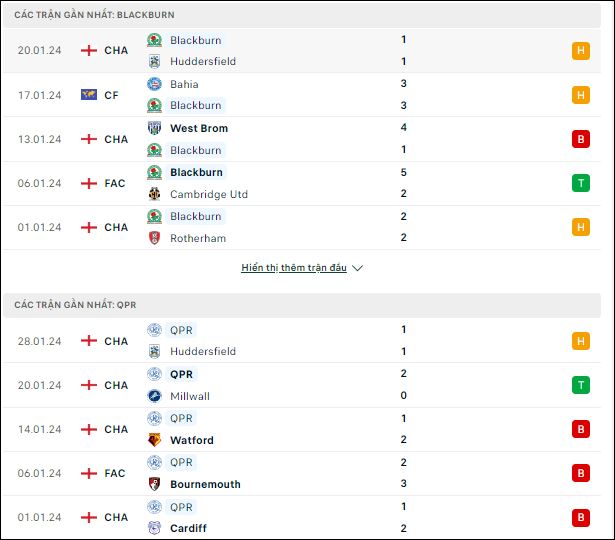615x540 pixels.
Task: Click the Millwall club crest icon
Action: click(155, 396)
